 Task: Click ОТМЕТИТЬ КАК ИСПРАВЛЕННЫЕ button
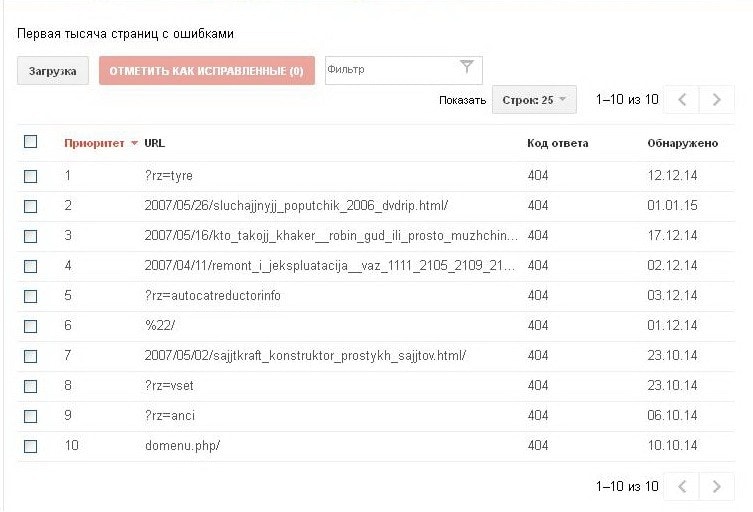(207, 71)
